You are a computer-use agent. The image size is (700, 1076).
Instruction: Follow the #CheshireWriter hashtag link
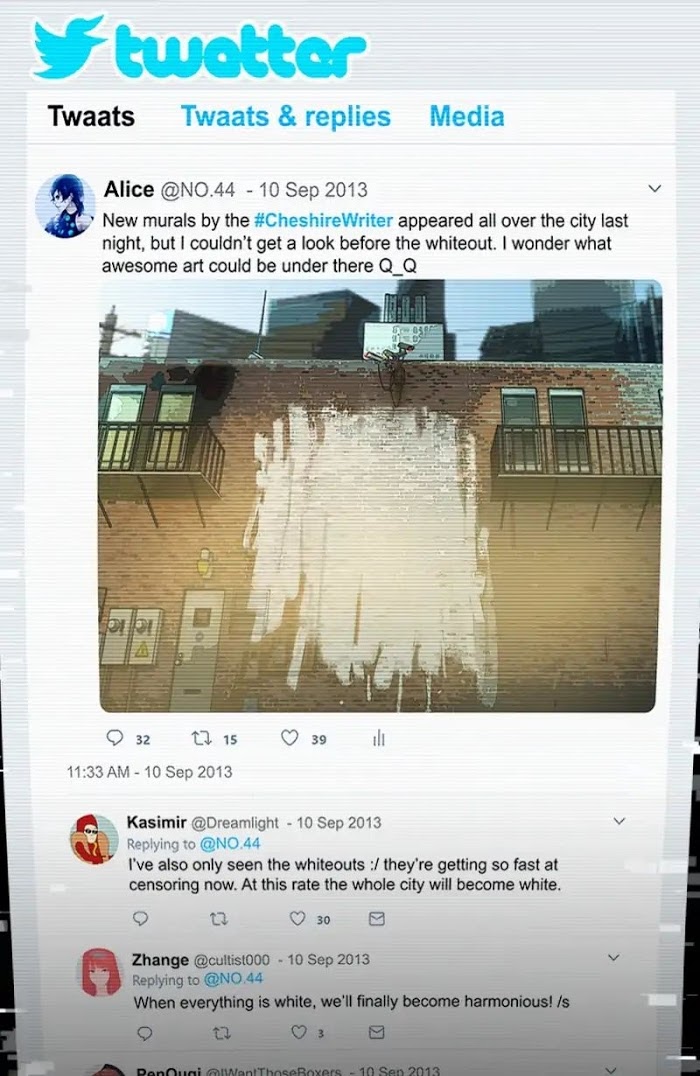(323, 220)
